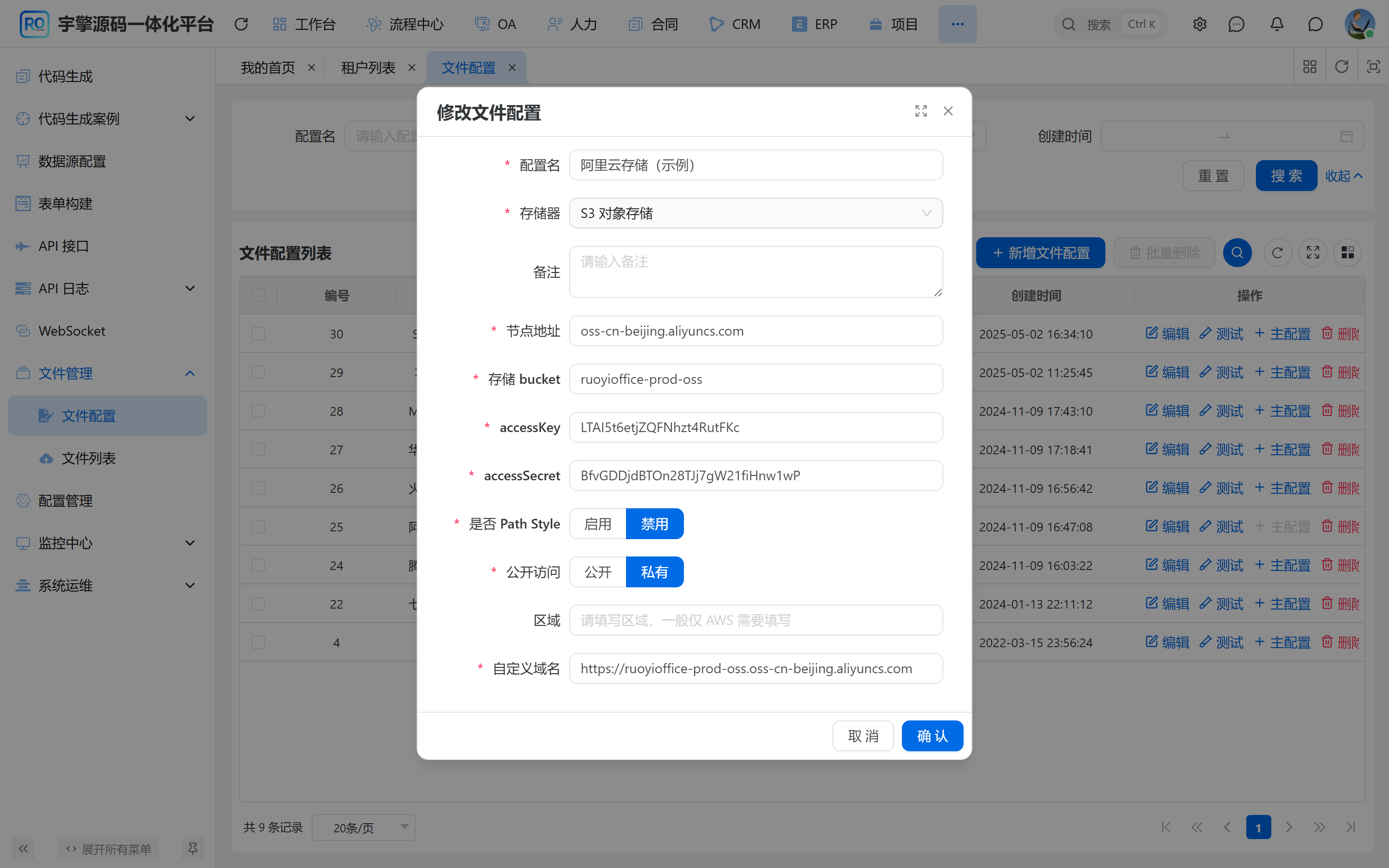Go to the last page icon in pagination
Screen dimensions: 1389x868
point(1350,827)
